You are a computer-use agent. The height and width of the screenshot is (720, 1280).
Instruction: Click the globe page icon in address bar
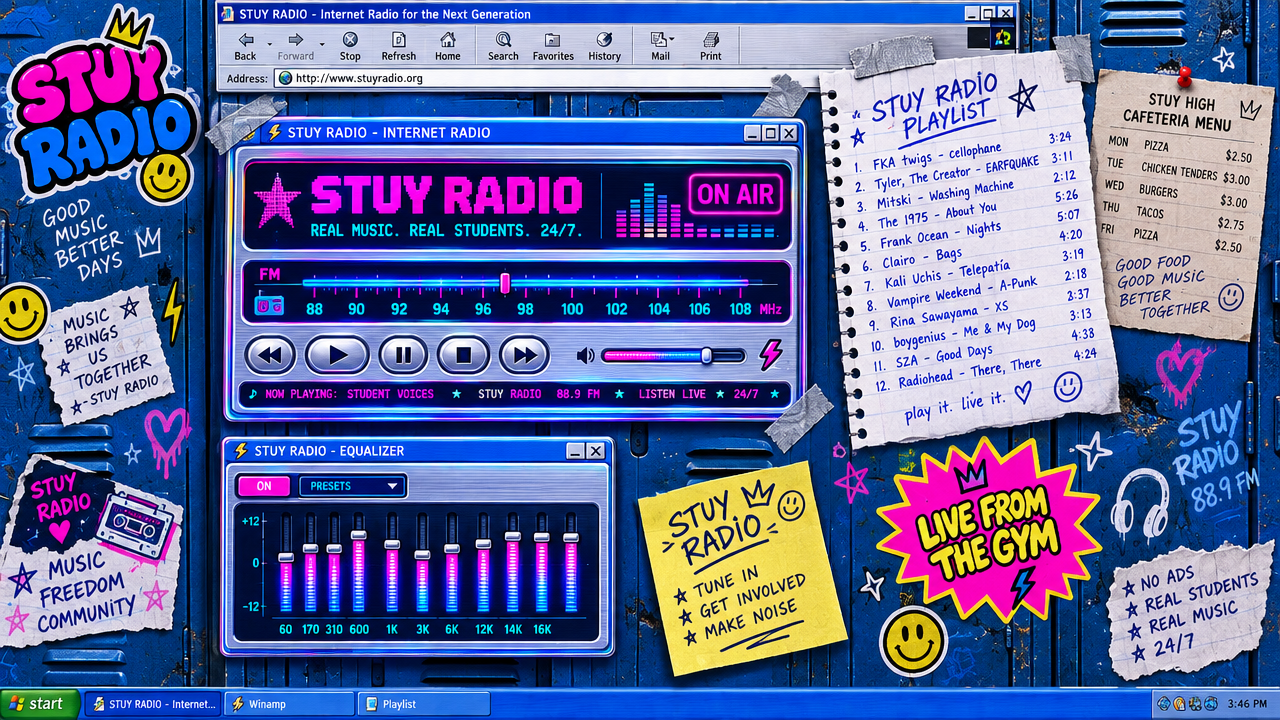(285, 78)
